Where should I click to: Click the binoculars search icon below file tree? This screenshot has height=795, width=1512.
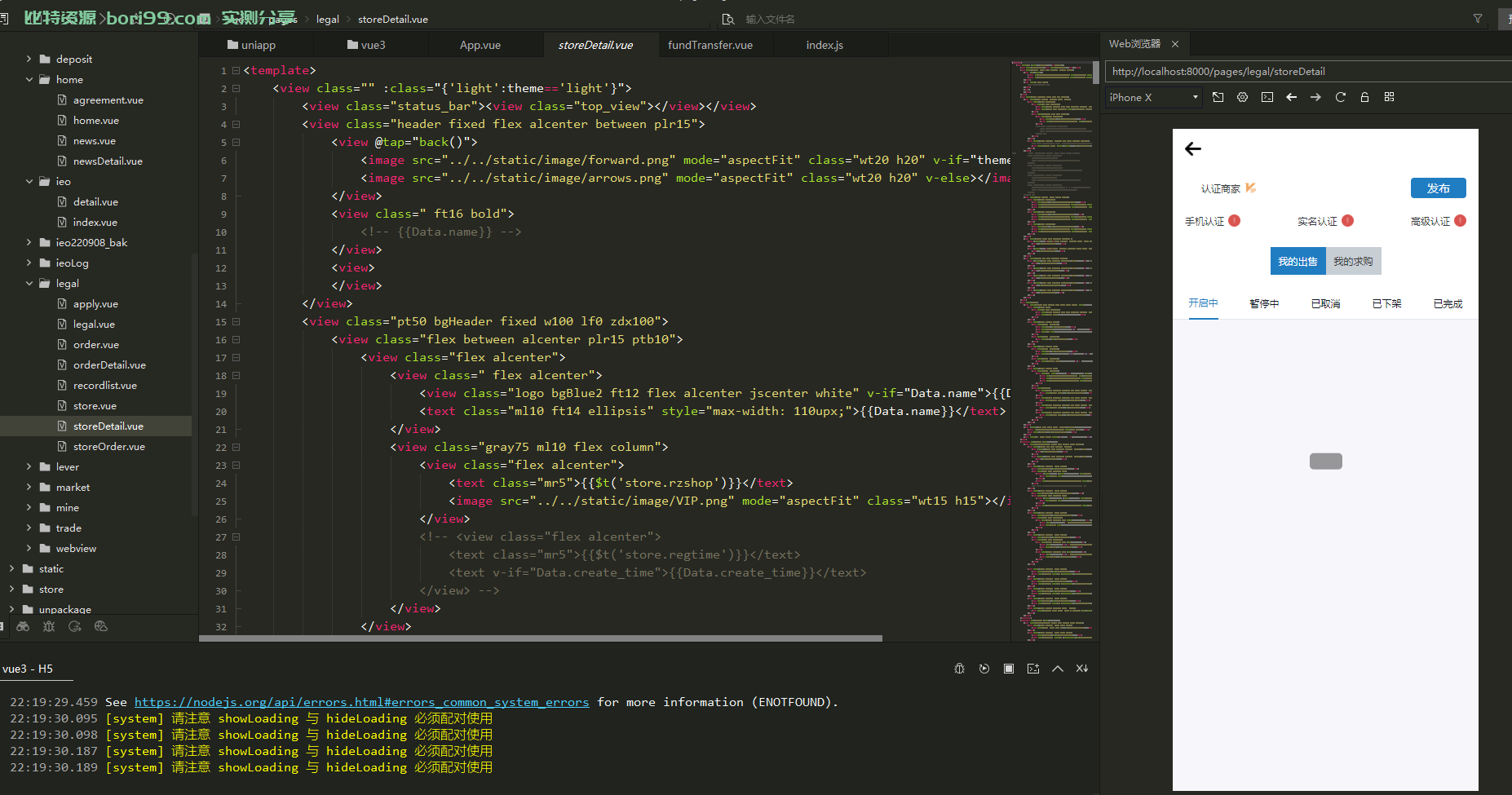tap(23, 626)
